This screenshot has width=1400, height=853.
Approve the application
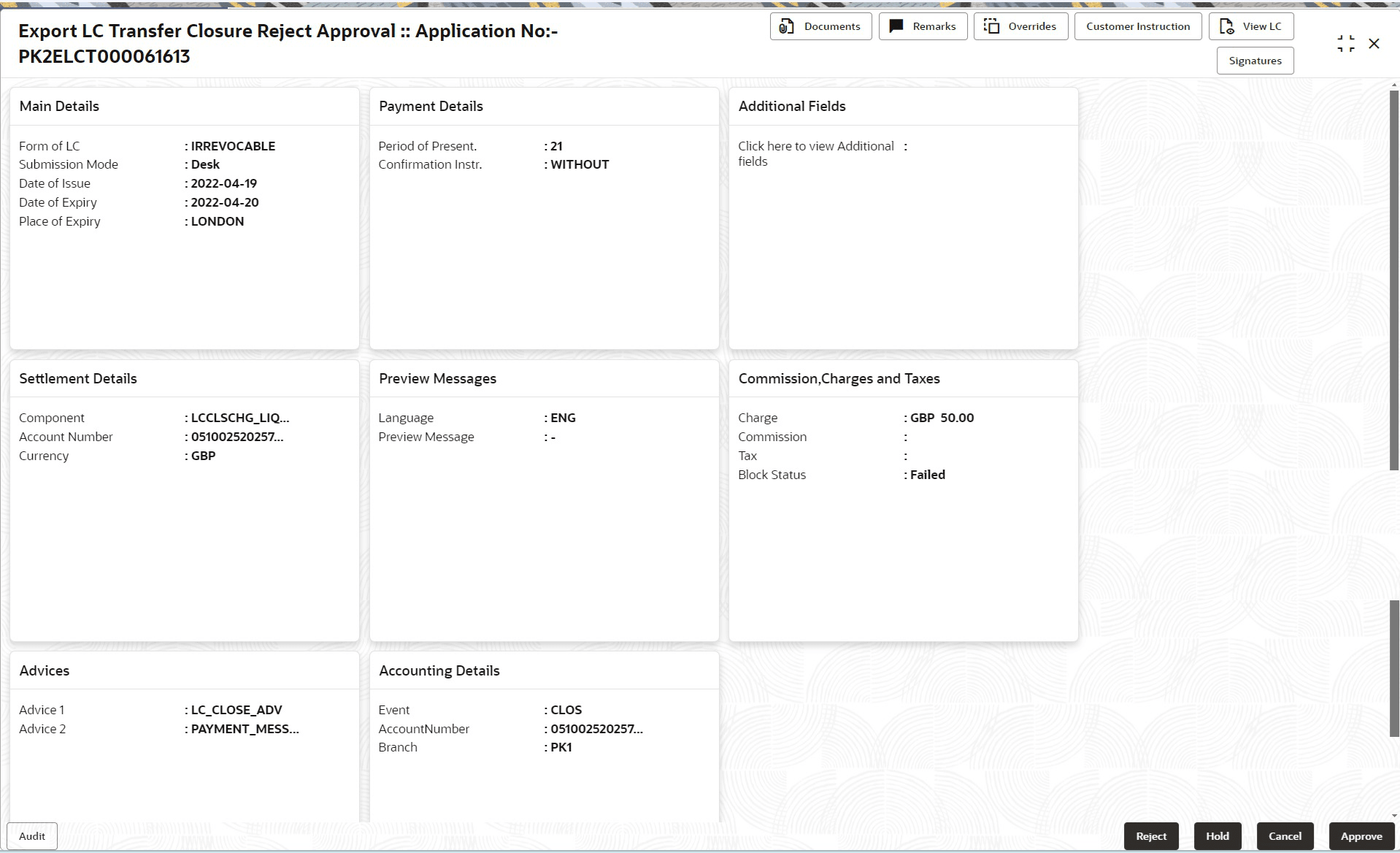point(1361,836)
